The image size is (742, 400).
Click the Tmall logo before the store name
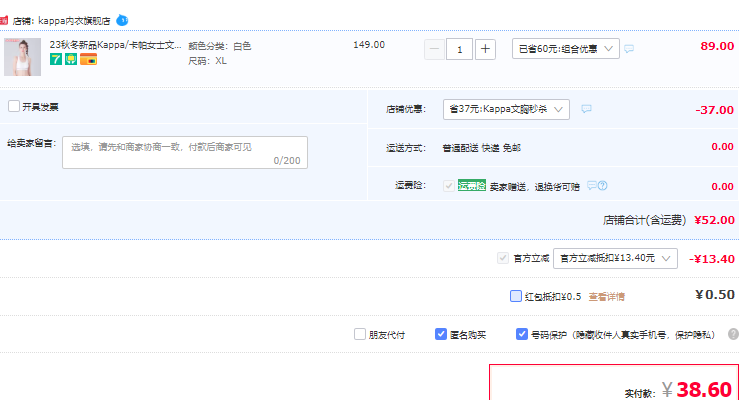click(4, 20)
